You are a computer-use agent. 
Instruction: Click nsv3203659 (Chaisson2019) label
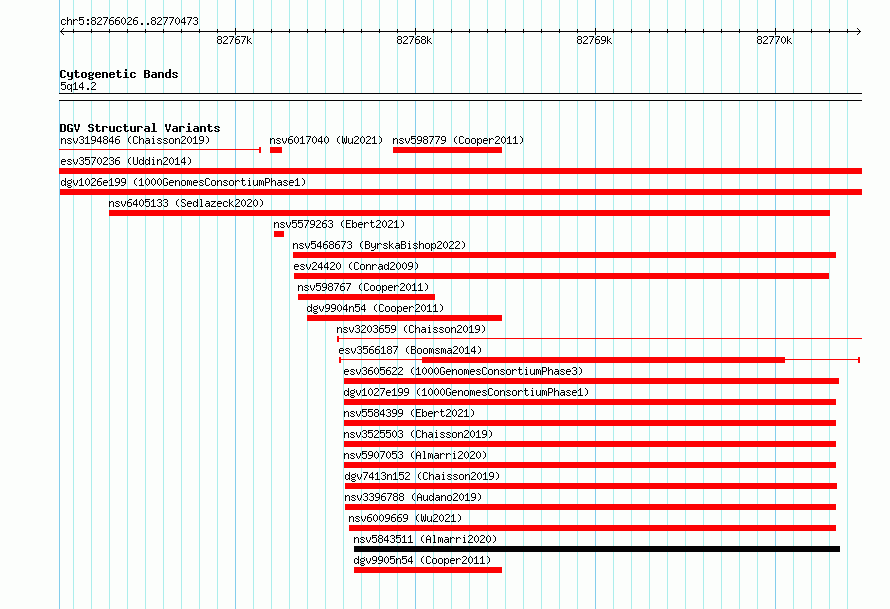(x=411, y=329)
